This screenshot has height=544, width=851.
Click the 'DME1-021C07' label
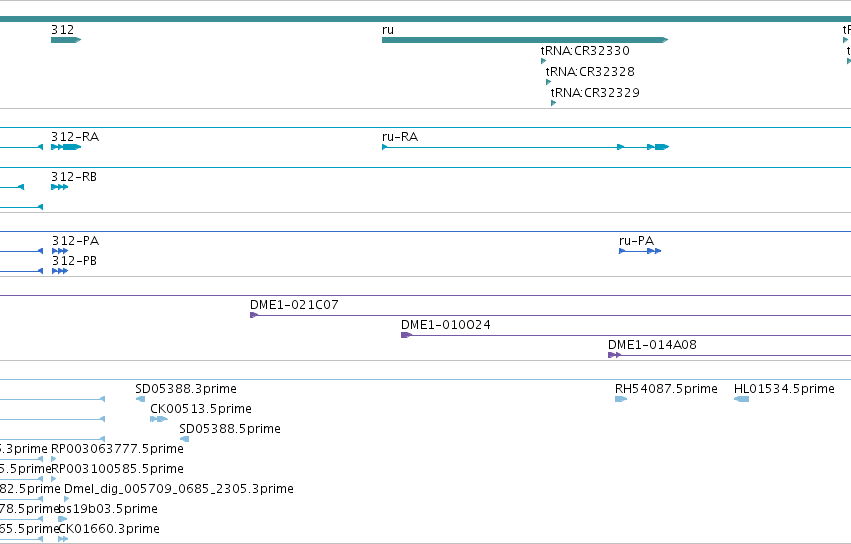[x=294, y=305]
